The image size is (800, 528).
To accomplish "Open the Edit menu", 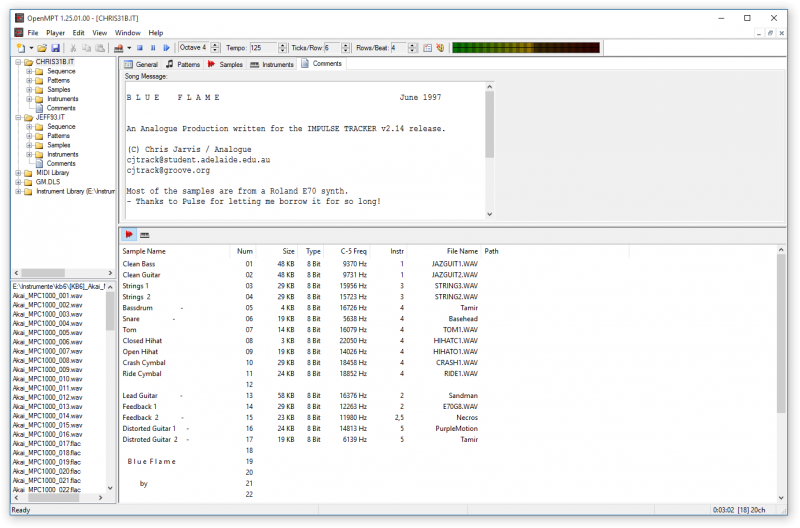I will (x=78, y=33).
